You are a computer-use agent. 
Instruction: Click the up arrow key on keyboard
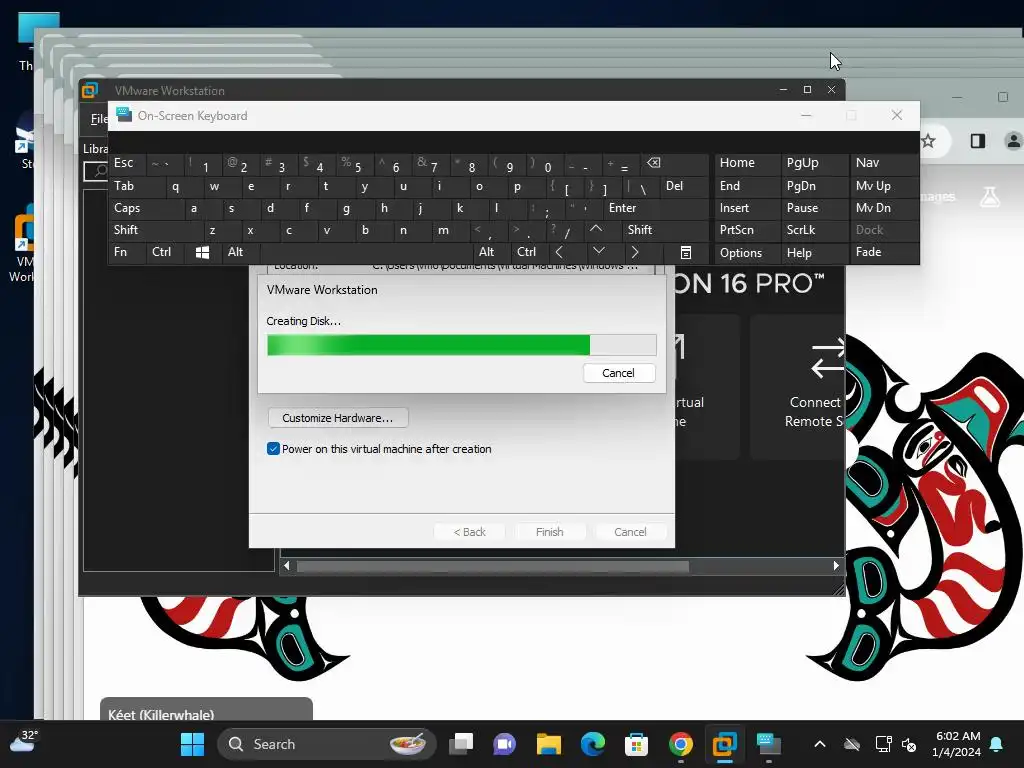(x=596, y=230)
